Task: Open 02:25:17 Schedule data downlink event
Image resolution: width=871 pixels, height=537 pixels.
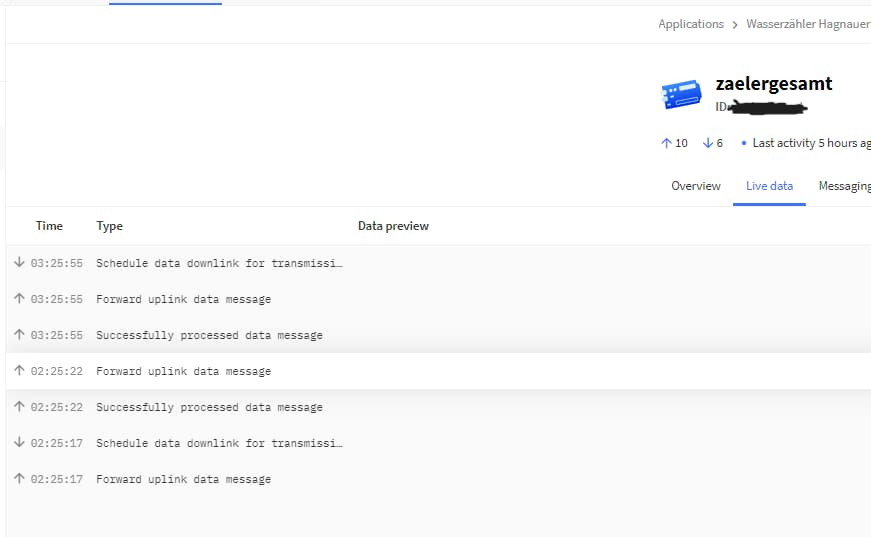Action: [438, 443]
